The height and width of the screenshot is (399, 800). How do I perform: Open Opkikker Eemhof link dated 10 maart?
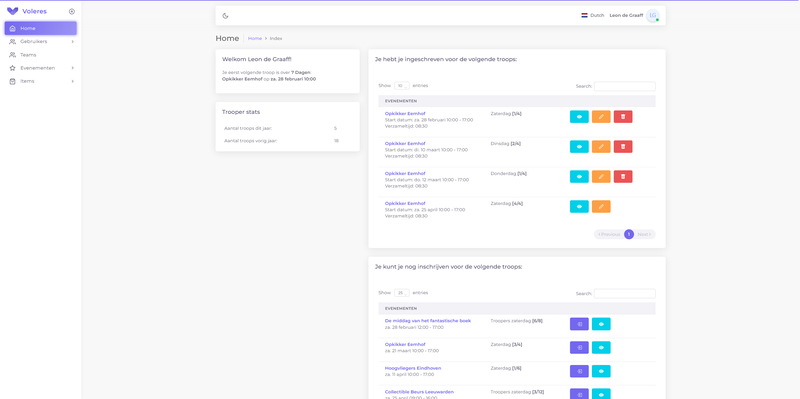click(x=405, y=143)
